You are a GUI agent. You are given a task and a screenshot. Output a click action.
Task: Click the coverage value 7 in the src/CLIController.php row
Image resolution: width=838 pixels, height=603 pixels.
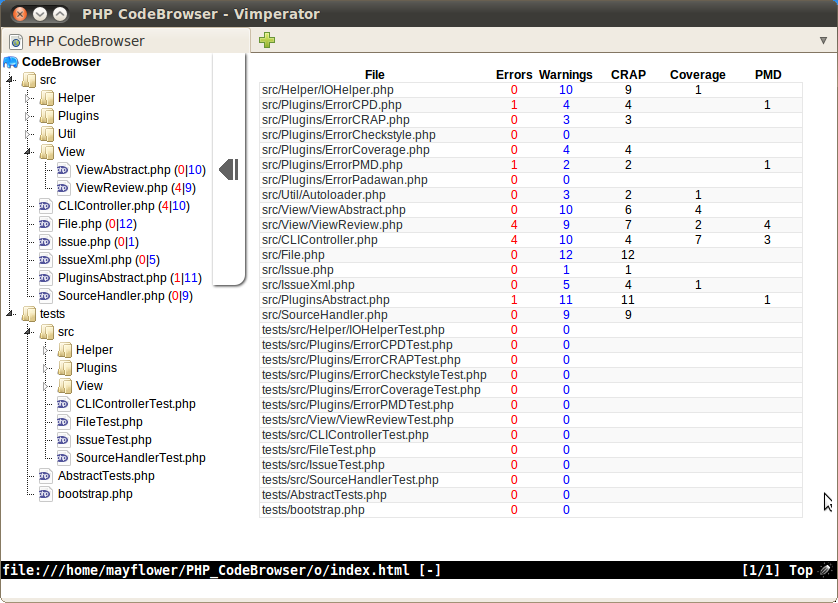pos(698,240)
